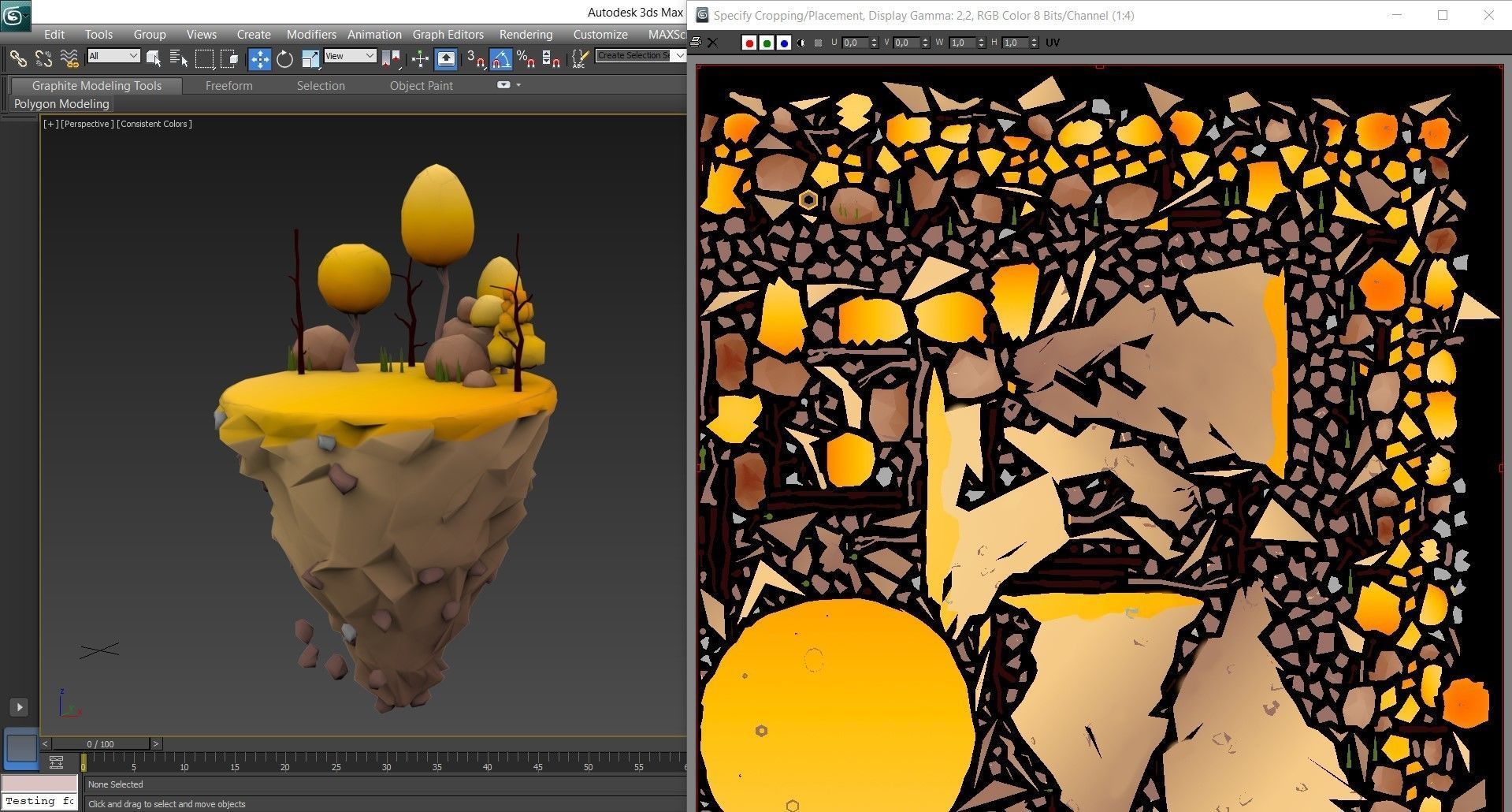Open the Views menu
This screenshot has height=812, width=1512.
click(x=202, y=34)
